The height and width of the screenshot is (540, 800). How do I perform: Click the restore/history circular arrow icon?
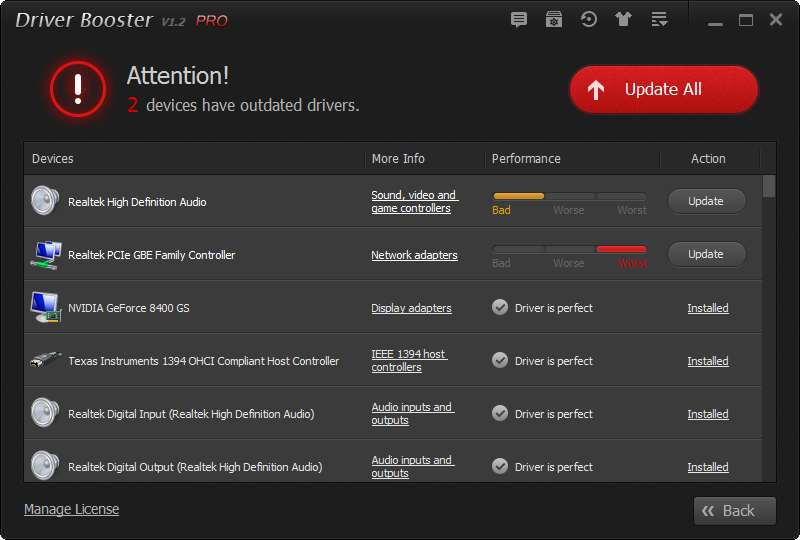589,20
